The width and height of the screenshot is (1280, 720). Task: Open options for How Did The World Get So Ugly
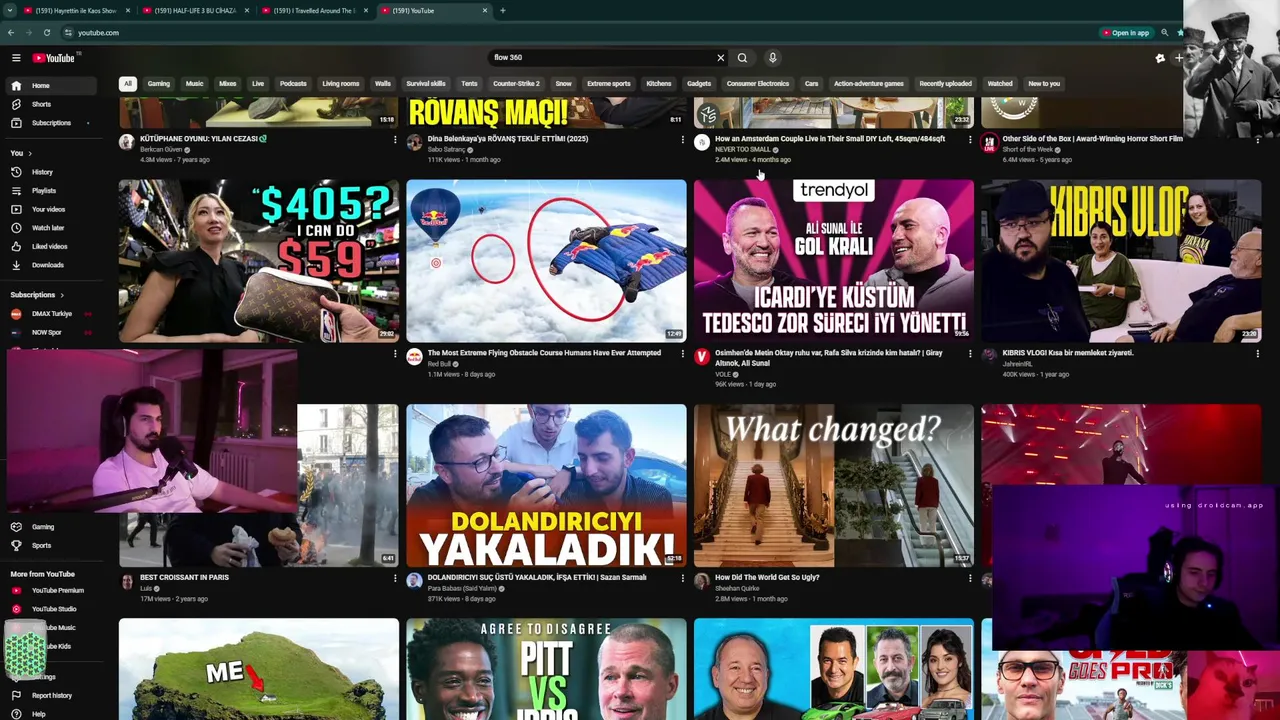970,578
